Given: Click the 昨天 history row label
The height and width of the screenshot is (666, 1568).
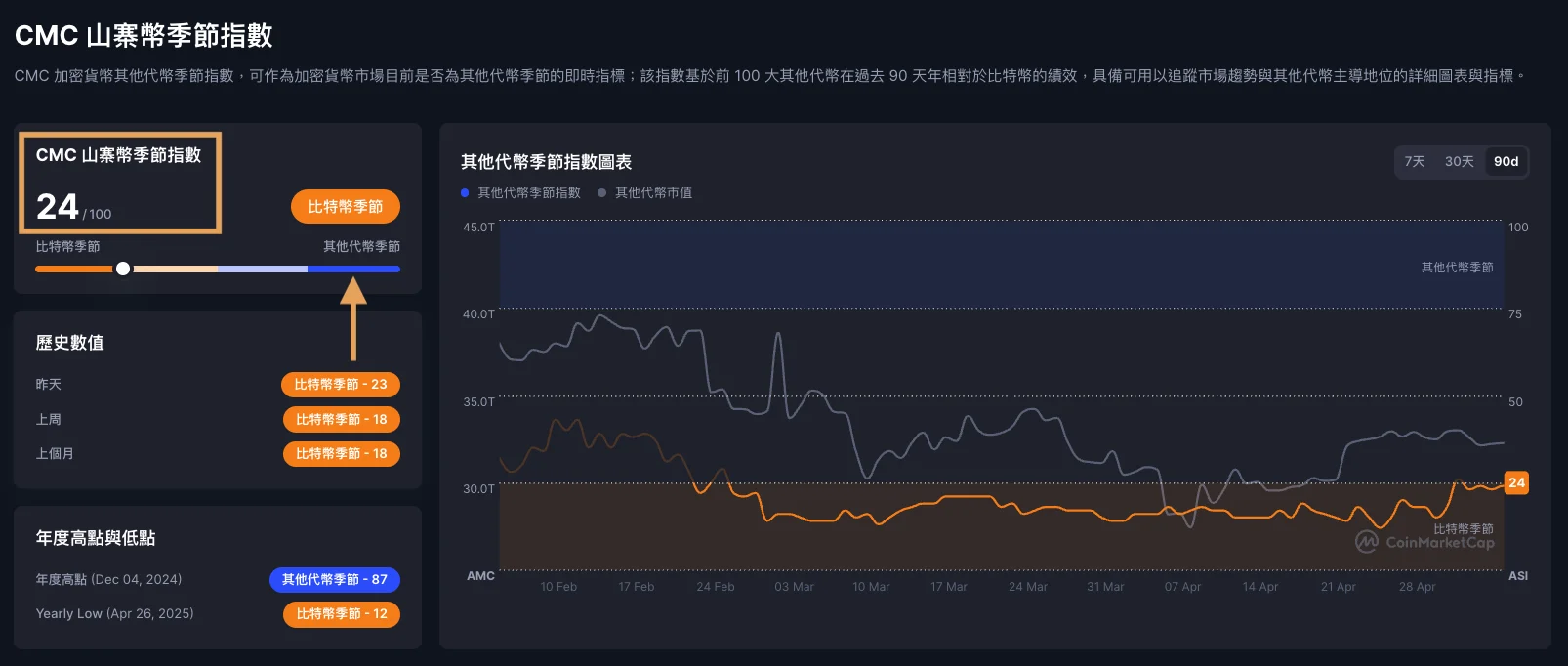Looking at the screenshot, I should [49, 385].
